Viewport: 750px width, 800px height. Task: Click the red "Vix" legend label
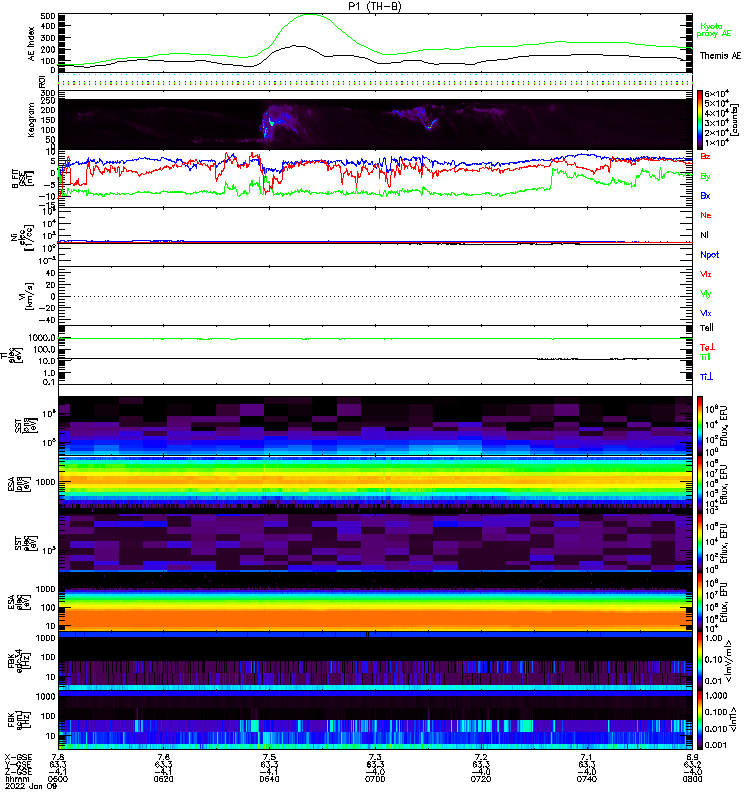click(706, 274)
